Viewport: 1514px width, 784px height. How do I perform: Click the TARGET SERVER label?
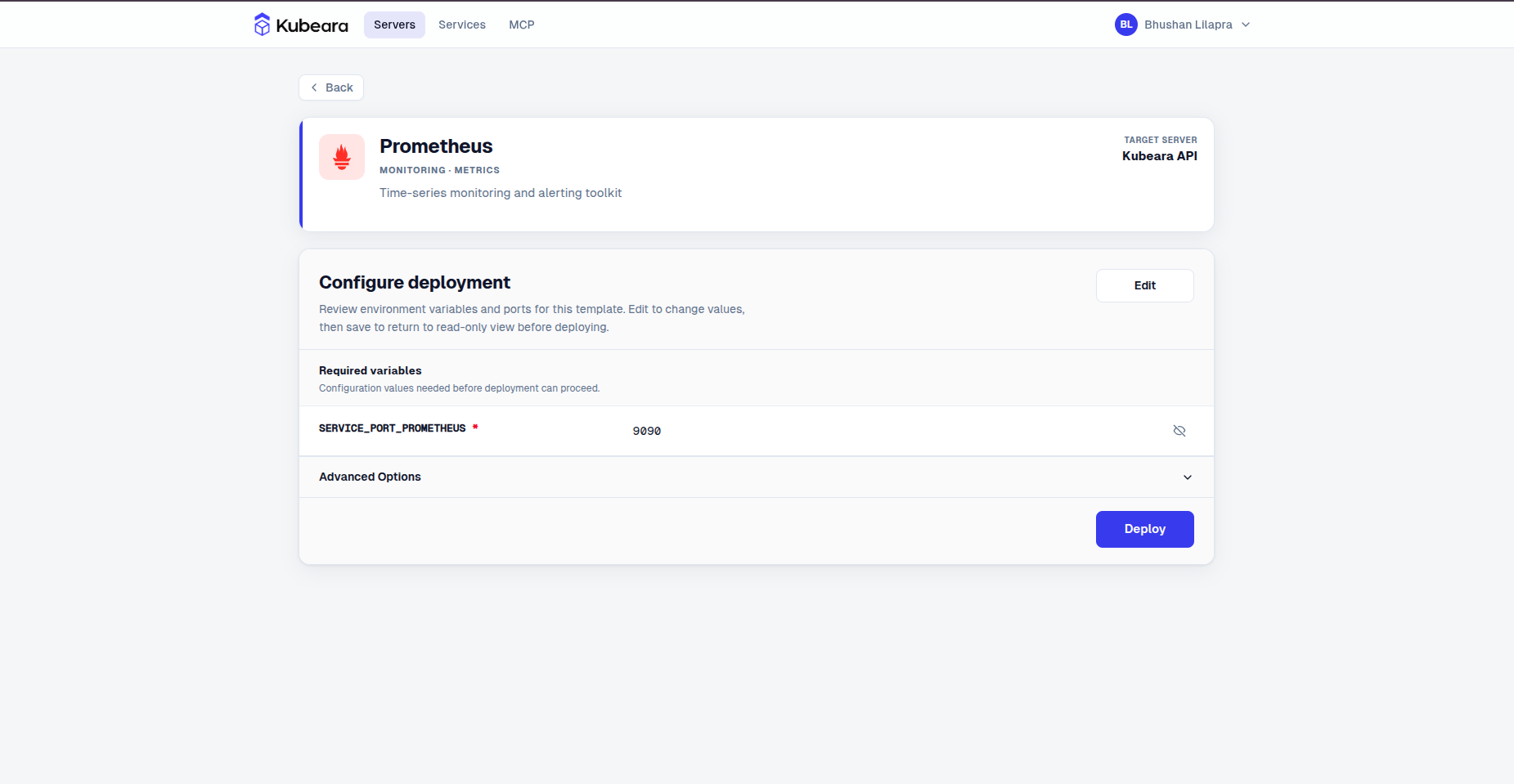pos(1161,140)
